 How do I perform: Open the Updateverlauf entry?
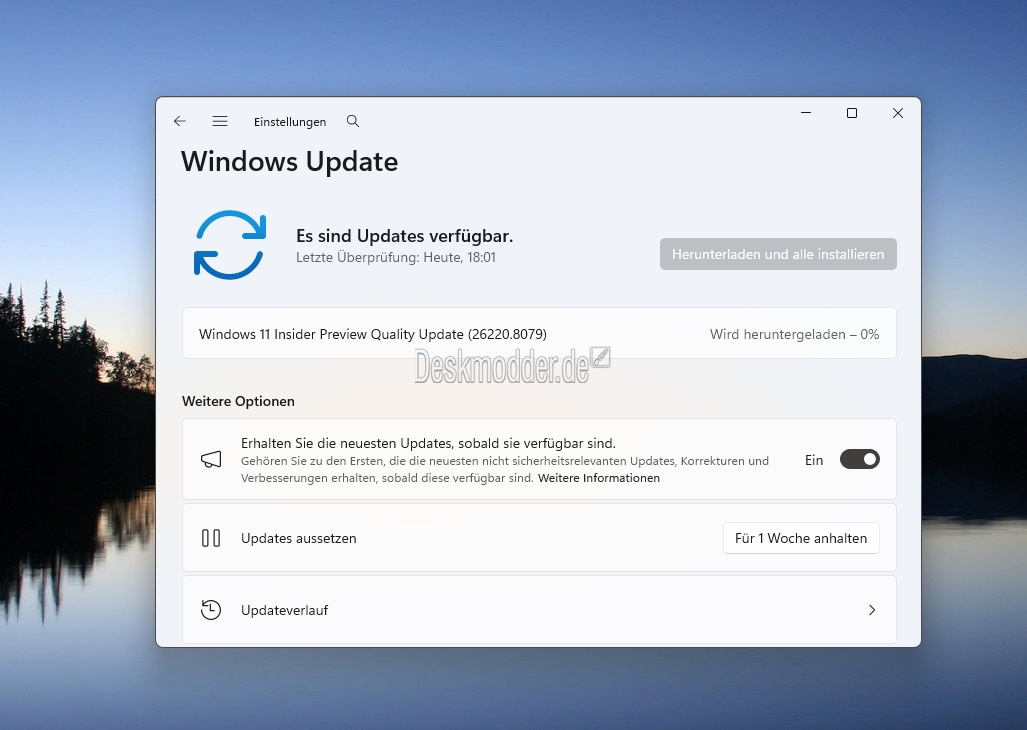click(x=284, y=610)
